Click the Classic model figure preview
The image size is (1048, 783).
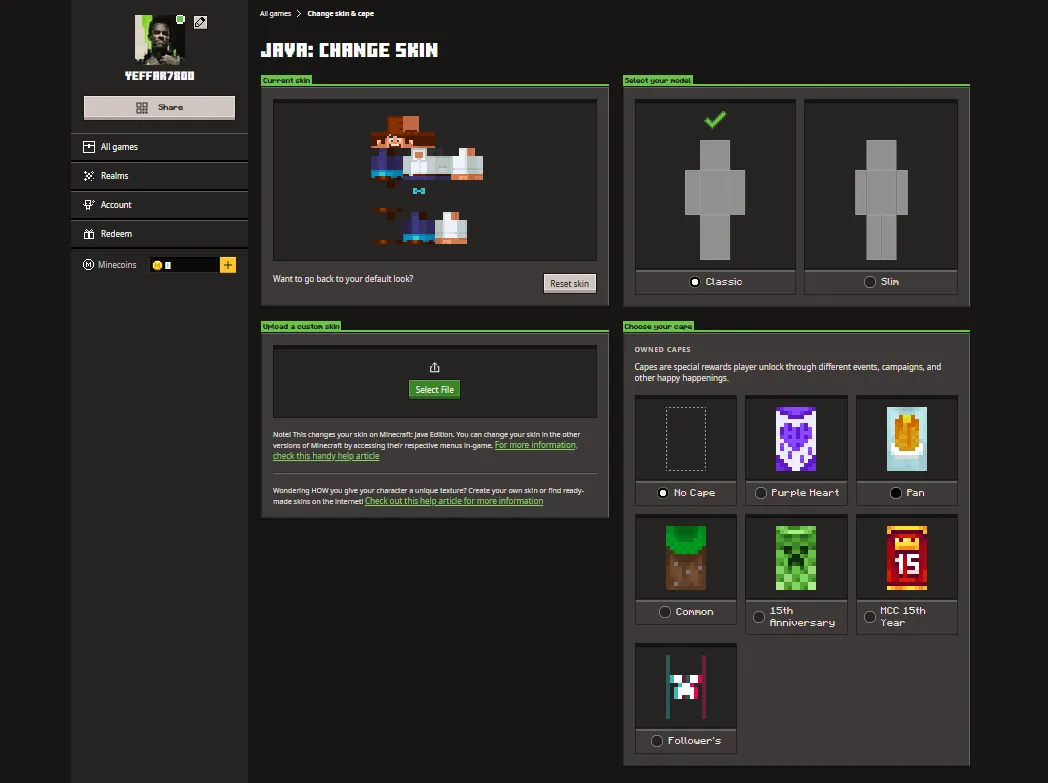pyautogui.click(x=715, y=200)
